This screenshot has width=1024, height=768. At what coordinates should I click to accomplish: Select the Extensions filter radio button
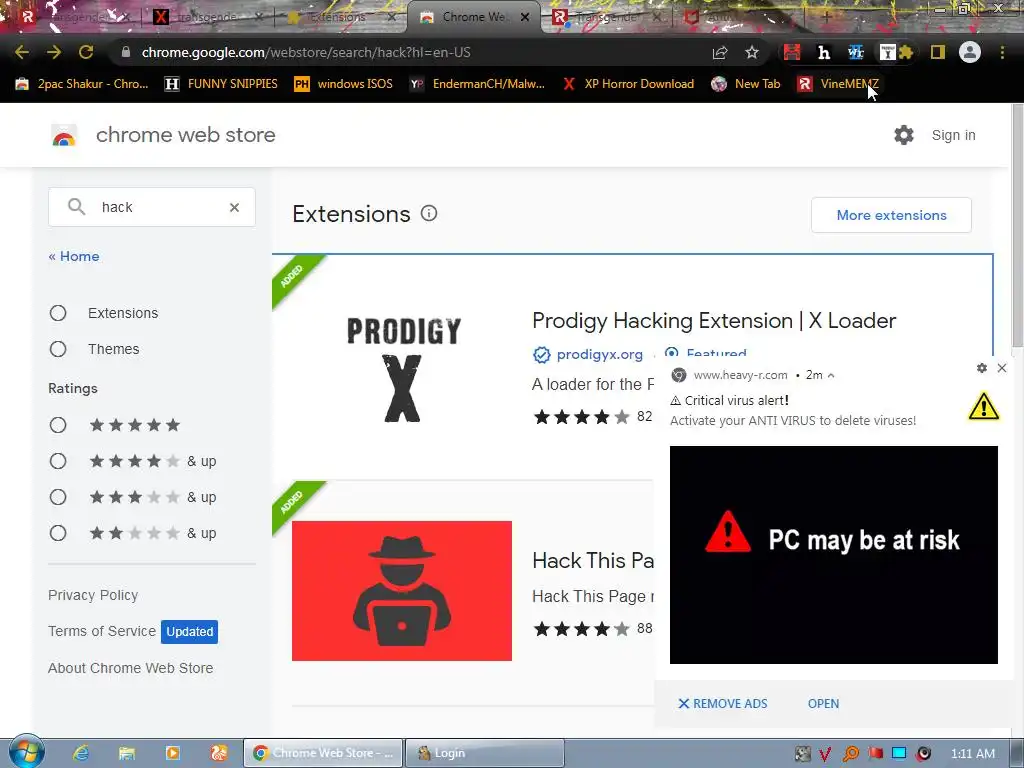click(x=58, y=313)
